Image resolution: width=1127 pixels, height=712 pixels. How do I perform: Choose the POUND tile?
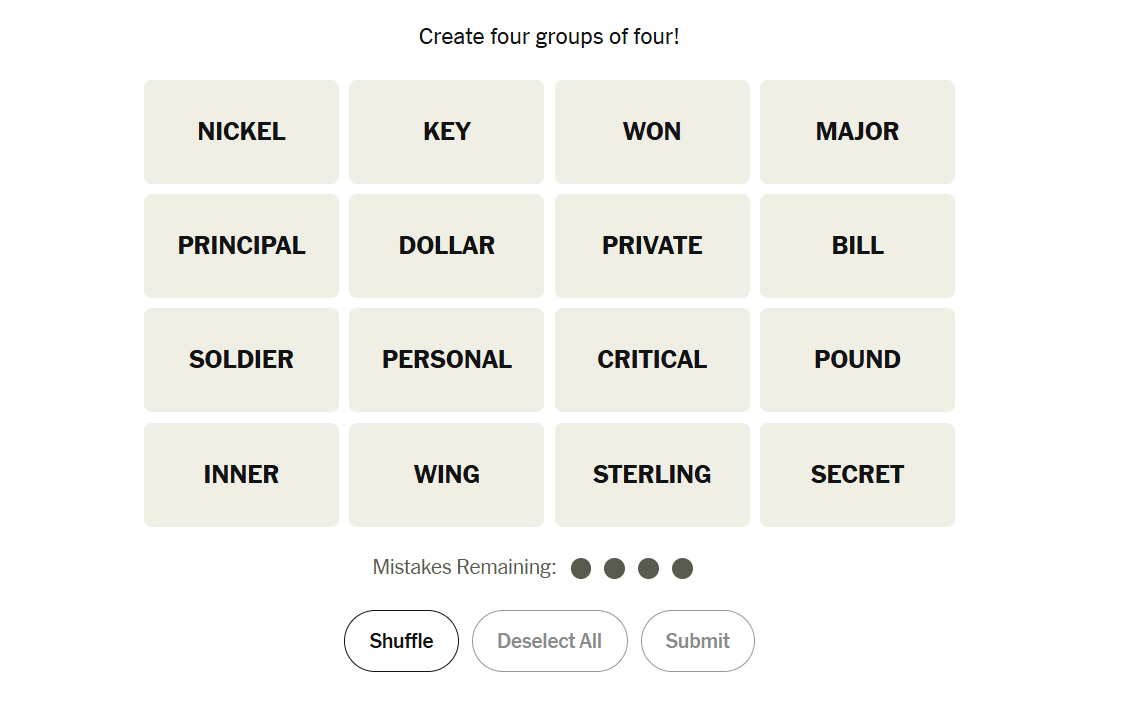857,360
